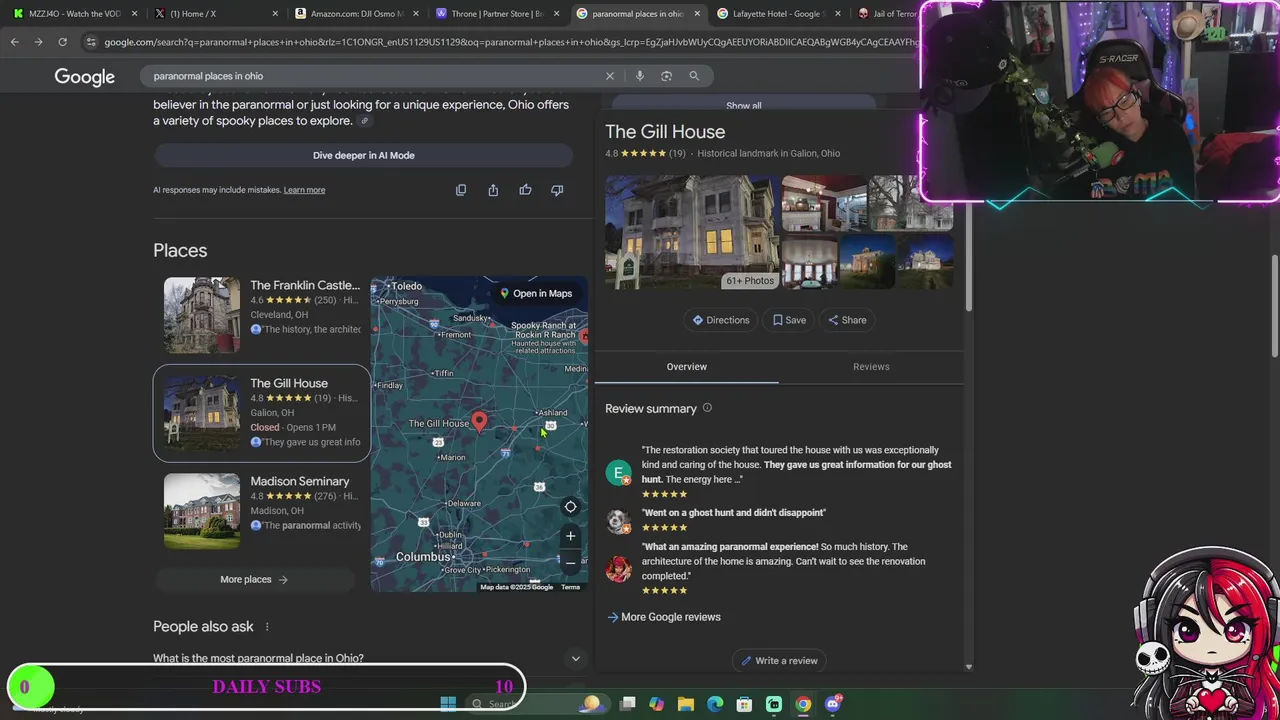Screen dimensions: 1280x720
Task: Reload the current page
Action: (x=62, y=42)
